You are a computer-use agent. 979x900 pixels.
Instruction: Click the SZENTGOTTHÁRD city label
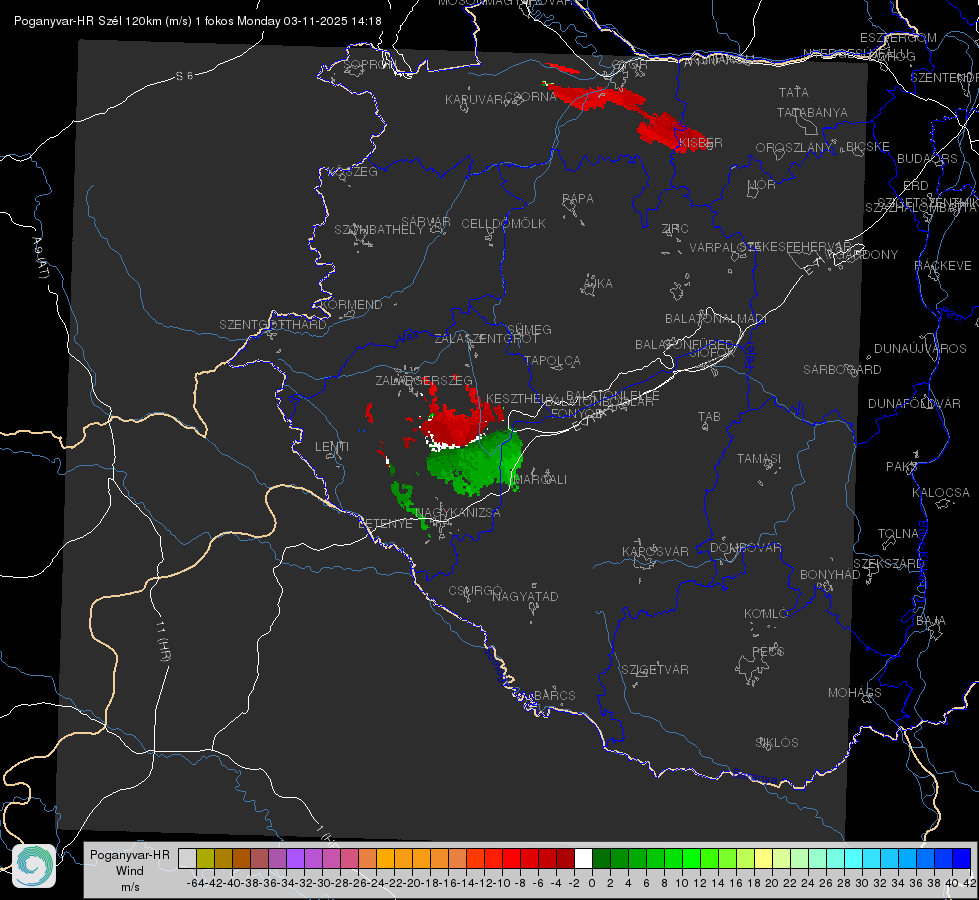tap(273, 325)
